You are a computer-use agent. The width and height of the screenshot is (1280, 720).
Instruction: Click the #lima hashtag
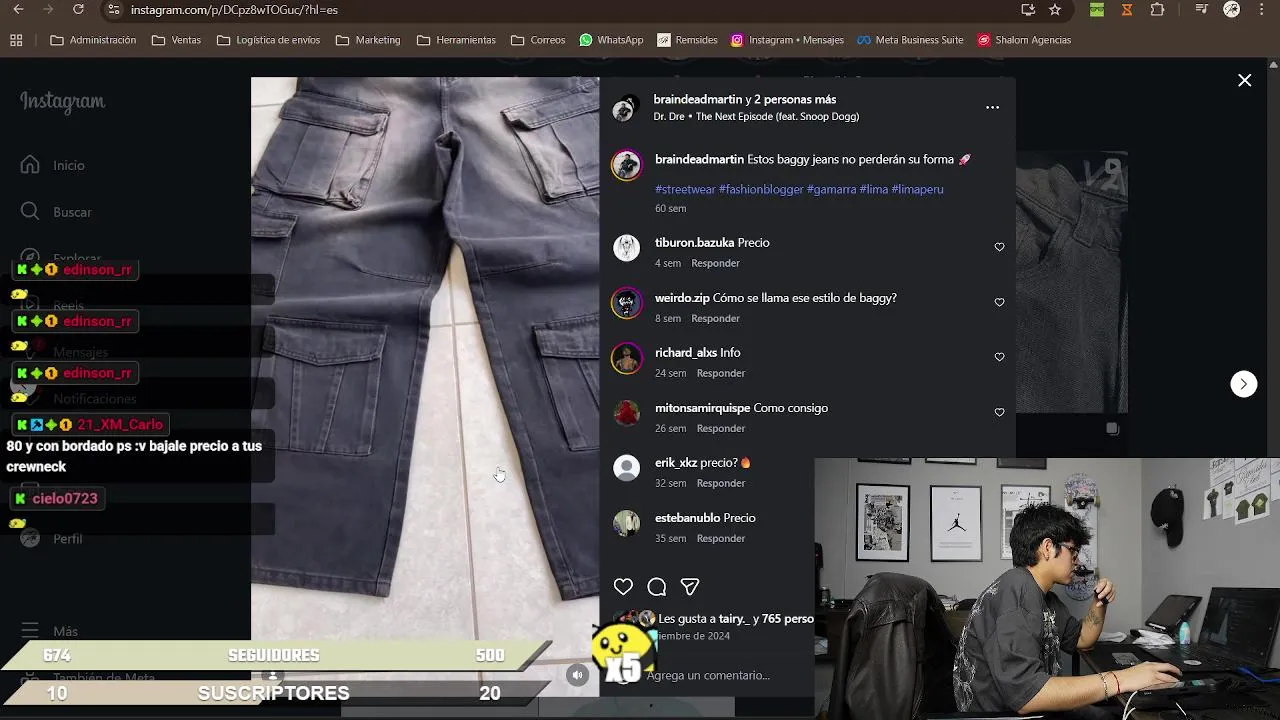point(873,189)
